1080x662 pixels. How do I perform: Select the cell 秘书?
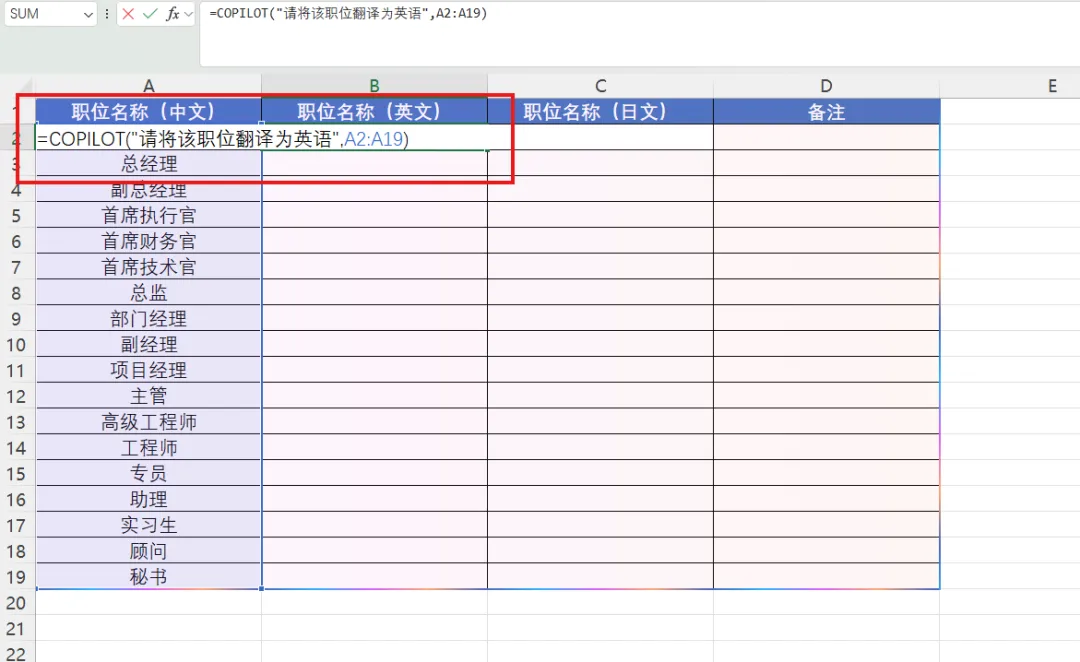pyautogui.click(x=149, y=577)
